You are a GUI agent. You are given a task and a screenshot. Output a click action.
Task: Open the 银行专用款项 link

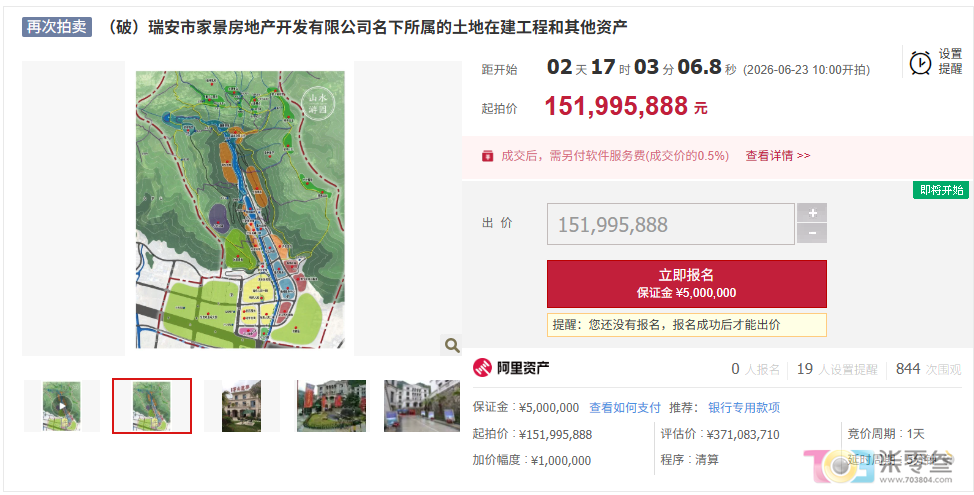744,408
